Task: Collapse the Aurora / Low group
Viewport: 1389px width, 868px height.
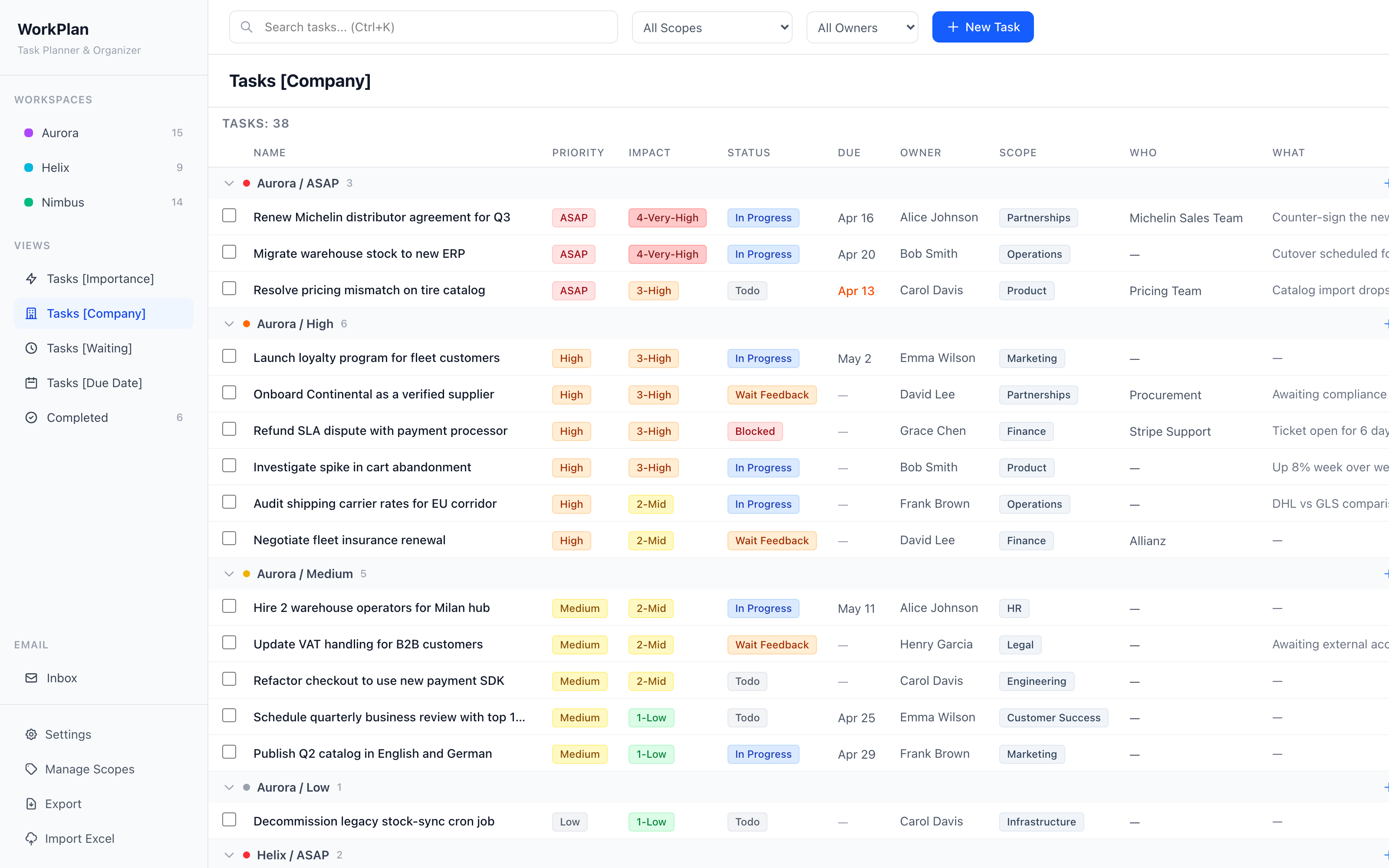Action: (229, 788)
